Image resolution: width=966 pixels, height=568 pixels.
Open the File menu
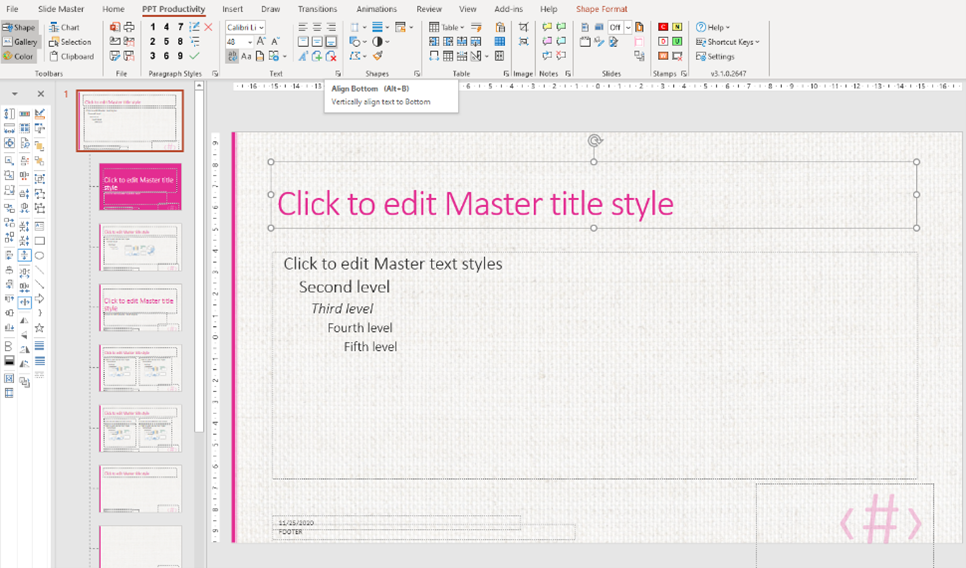coord(12,9)
